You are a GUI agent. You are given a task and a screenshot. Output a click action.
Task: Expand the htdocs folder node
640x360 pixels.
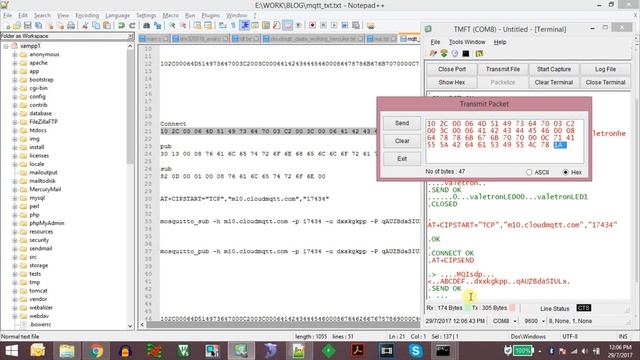[x=15, y=130]
